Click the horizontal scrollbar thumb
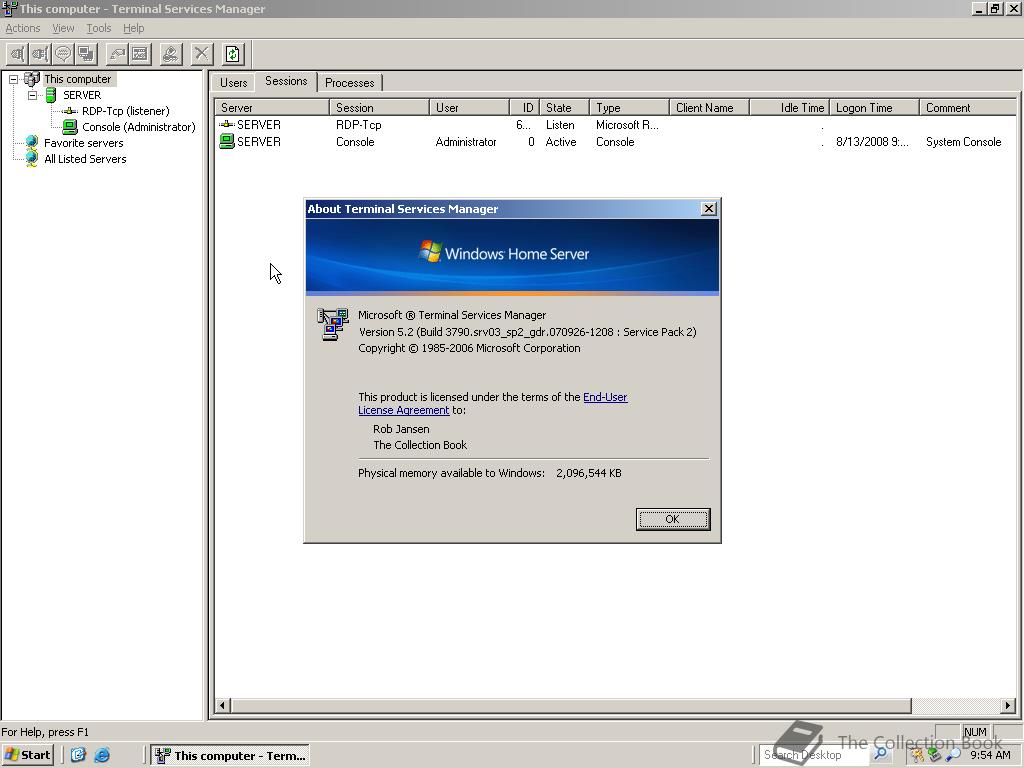Viewport: 1024px width, 768px height. (x=570, y=705)
